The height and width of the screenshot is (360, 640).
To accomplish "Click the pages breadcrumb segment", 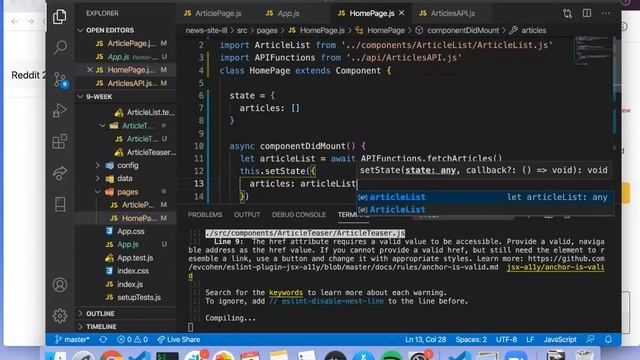I will pos(267,31).
